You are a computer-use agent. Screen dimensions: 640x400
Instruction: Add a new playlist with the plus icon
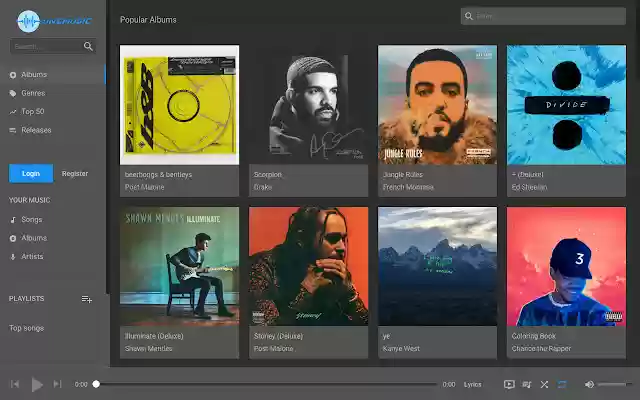(87, 299)
